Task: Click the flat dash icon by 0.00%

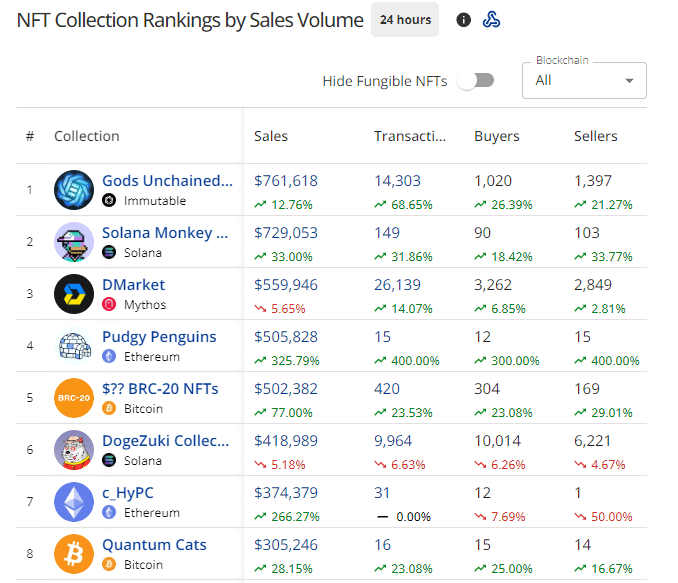Action: 382,516
